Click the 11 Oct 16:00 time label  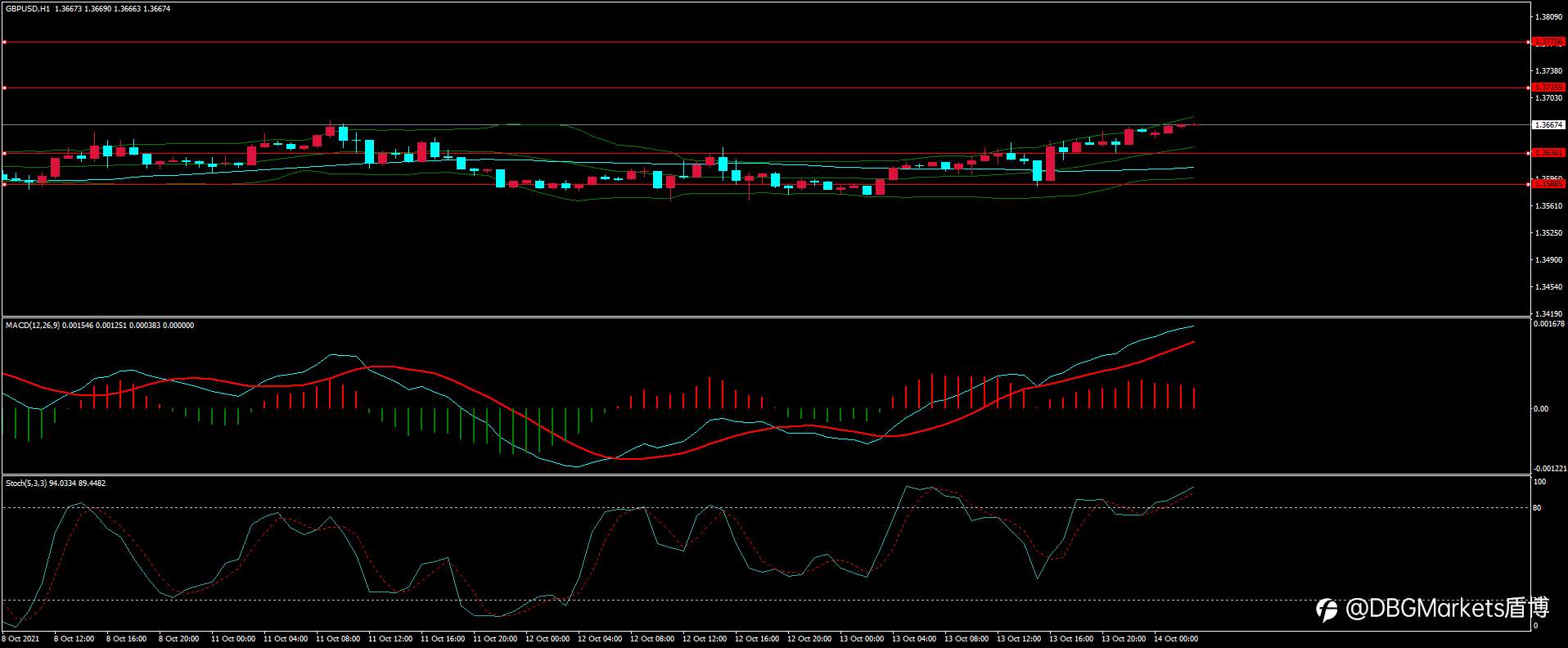(442, 639)
